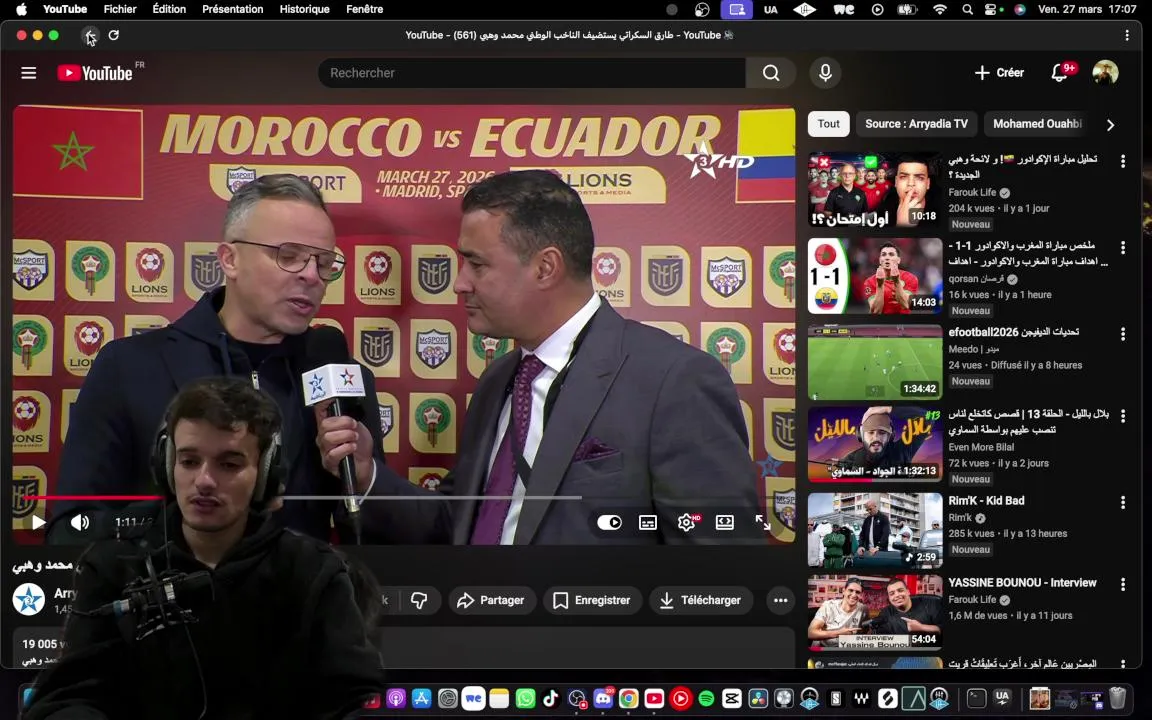This screenshot has height=720, width=1152.
Task: Open Spotify from the dock
Action: tap(706, 698)
